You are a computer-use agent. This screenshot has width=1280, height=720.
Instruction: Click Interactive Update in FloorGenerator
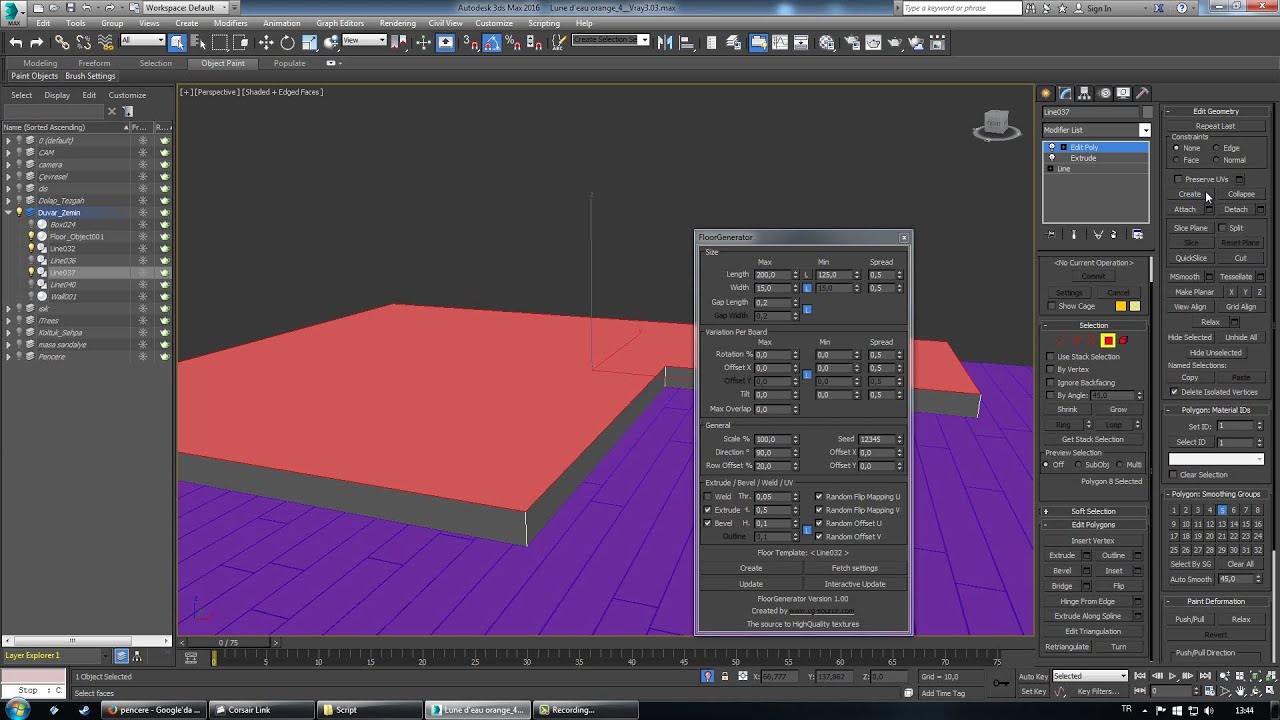[854, 584]
